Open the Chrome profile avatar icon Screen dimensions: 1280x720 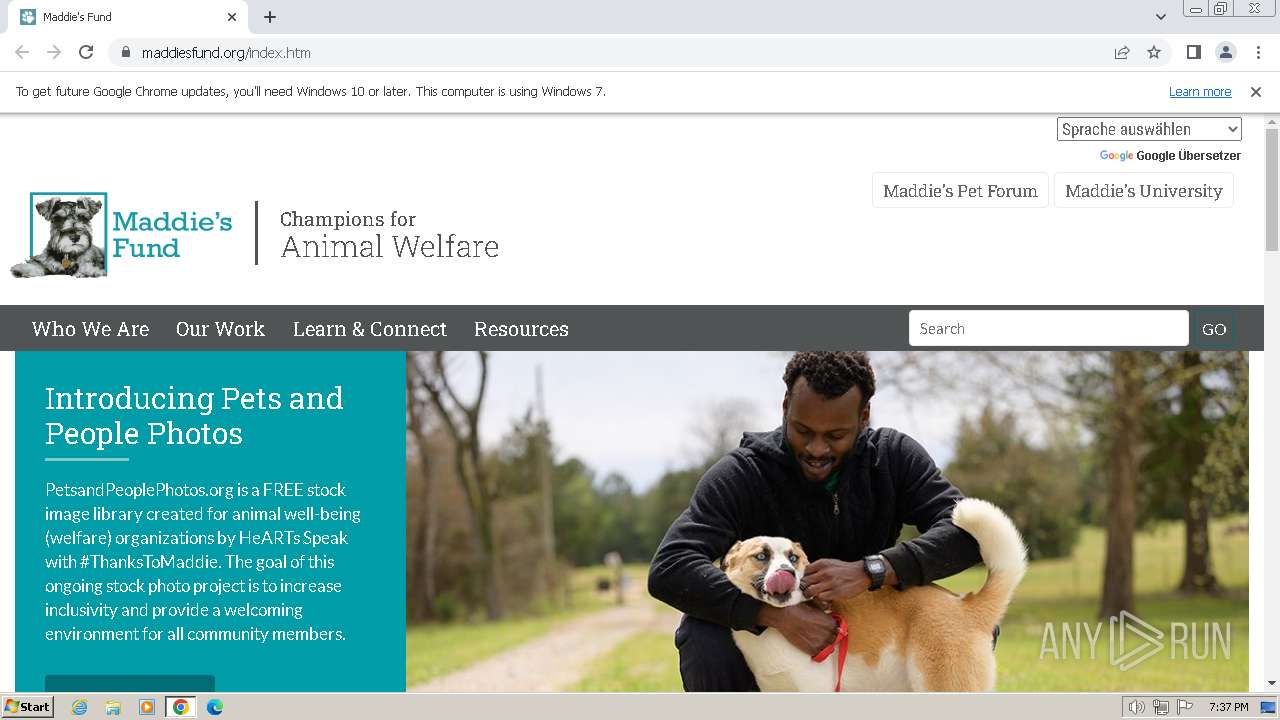point(1225,52)
